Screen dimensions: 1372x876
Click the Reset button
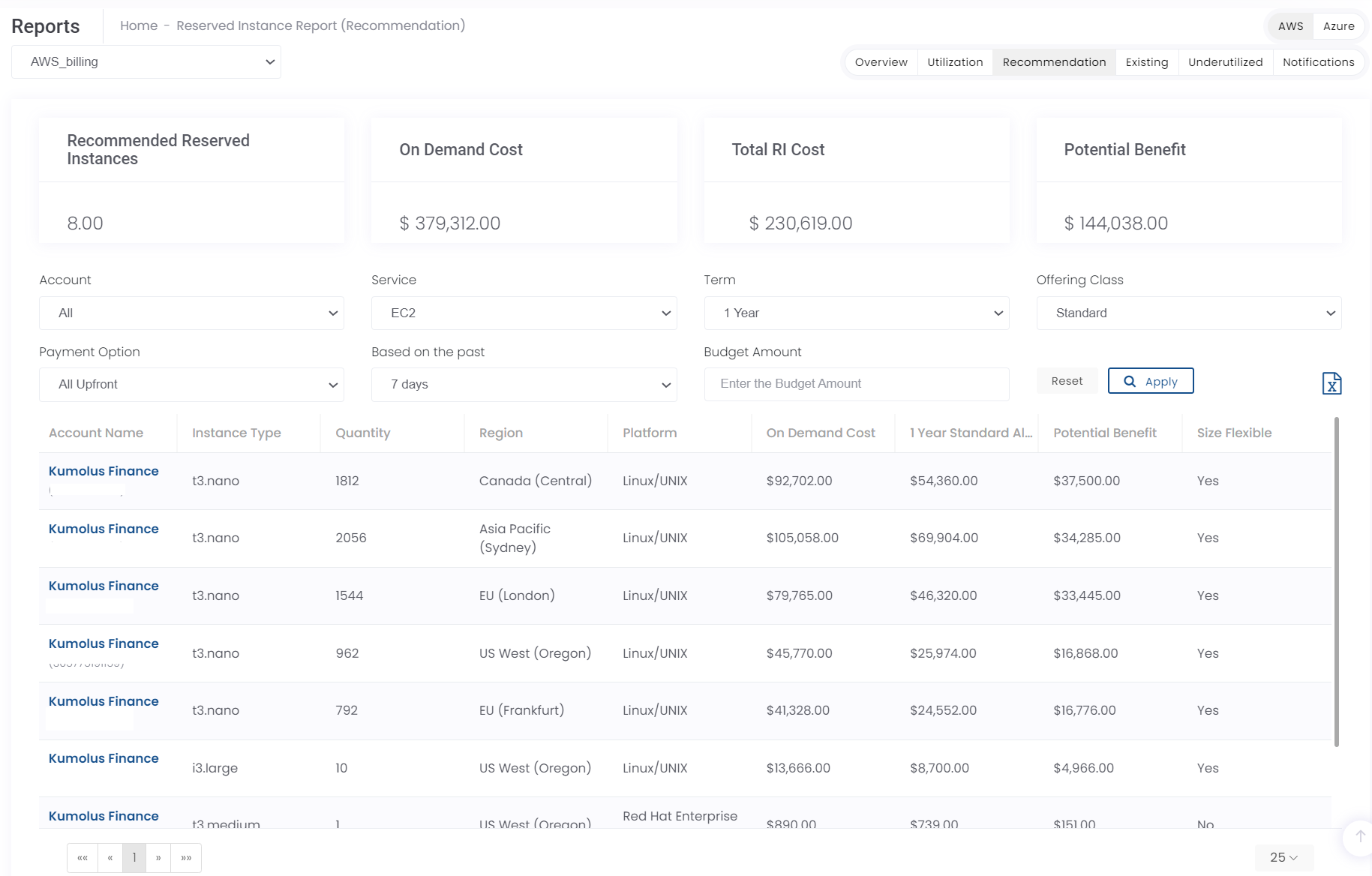pos(1067,381)
